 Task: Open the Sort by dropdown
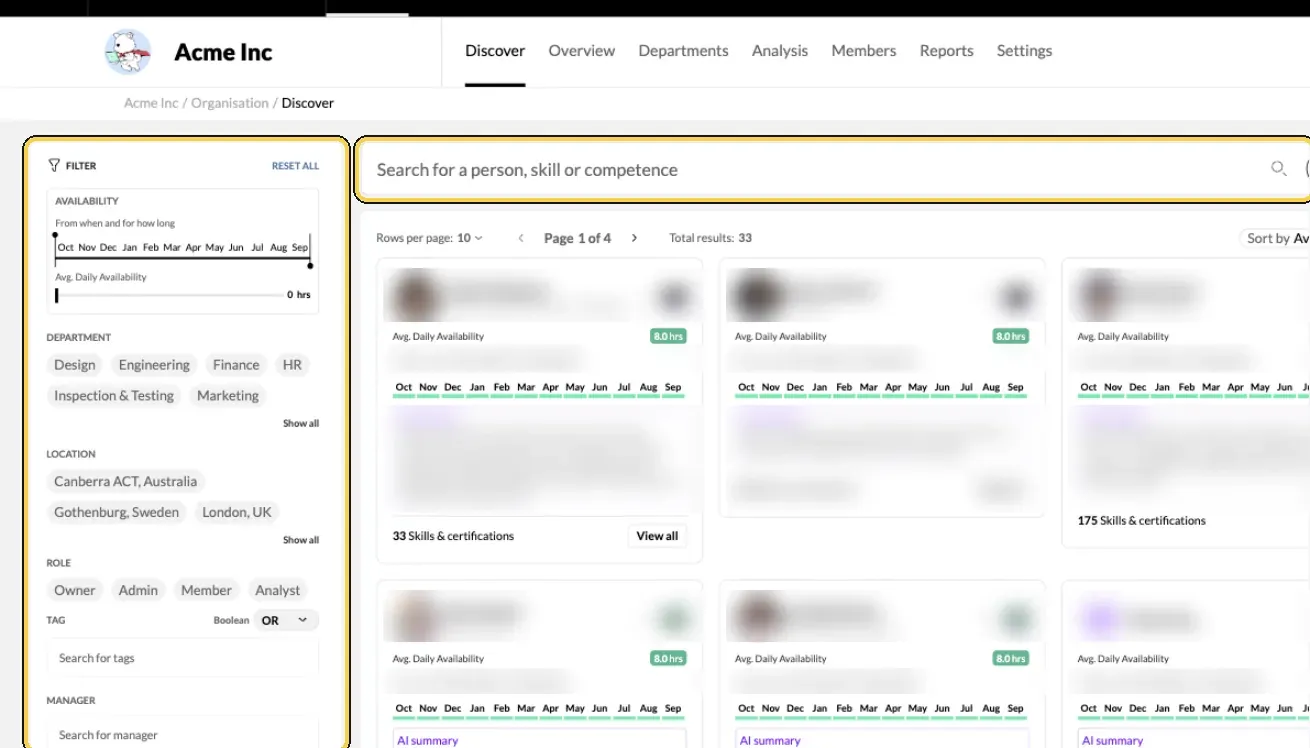point(1275,238)
